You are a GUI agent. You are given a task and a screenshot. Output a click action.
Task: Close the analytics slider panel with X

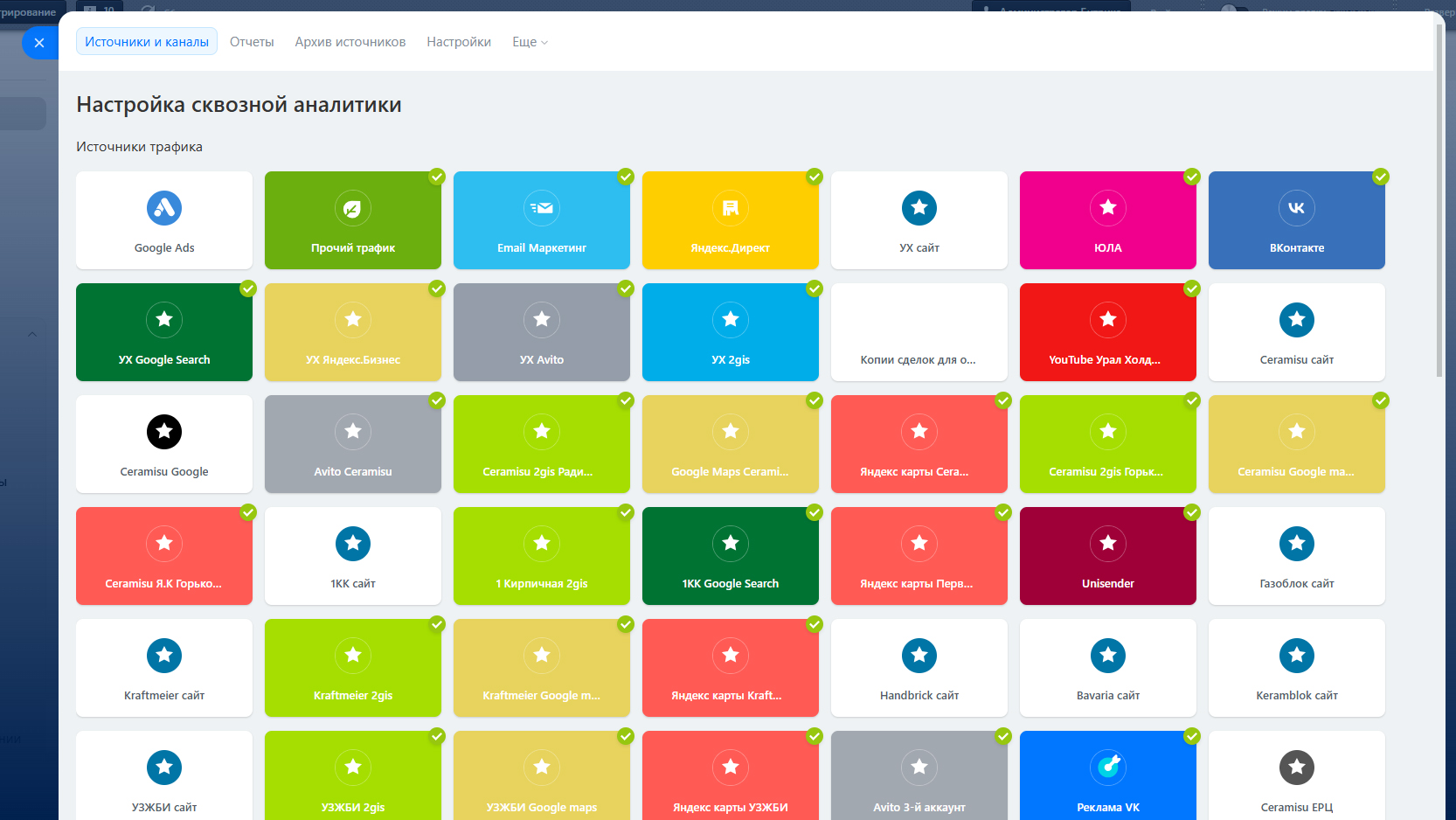[39, 43]
